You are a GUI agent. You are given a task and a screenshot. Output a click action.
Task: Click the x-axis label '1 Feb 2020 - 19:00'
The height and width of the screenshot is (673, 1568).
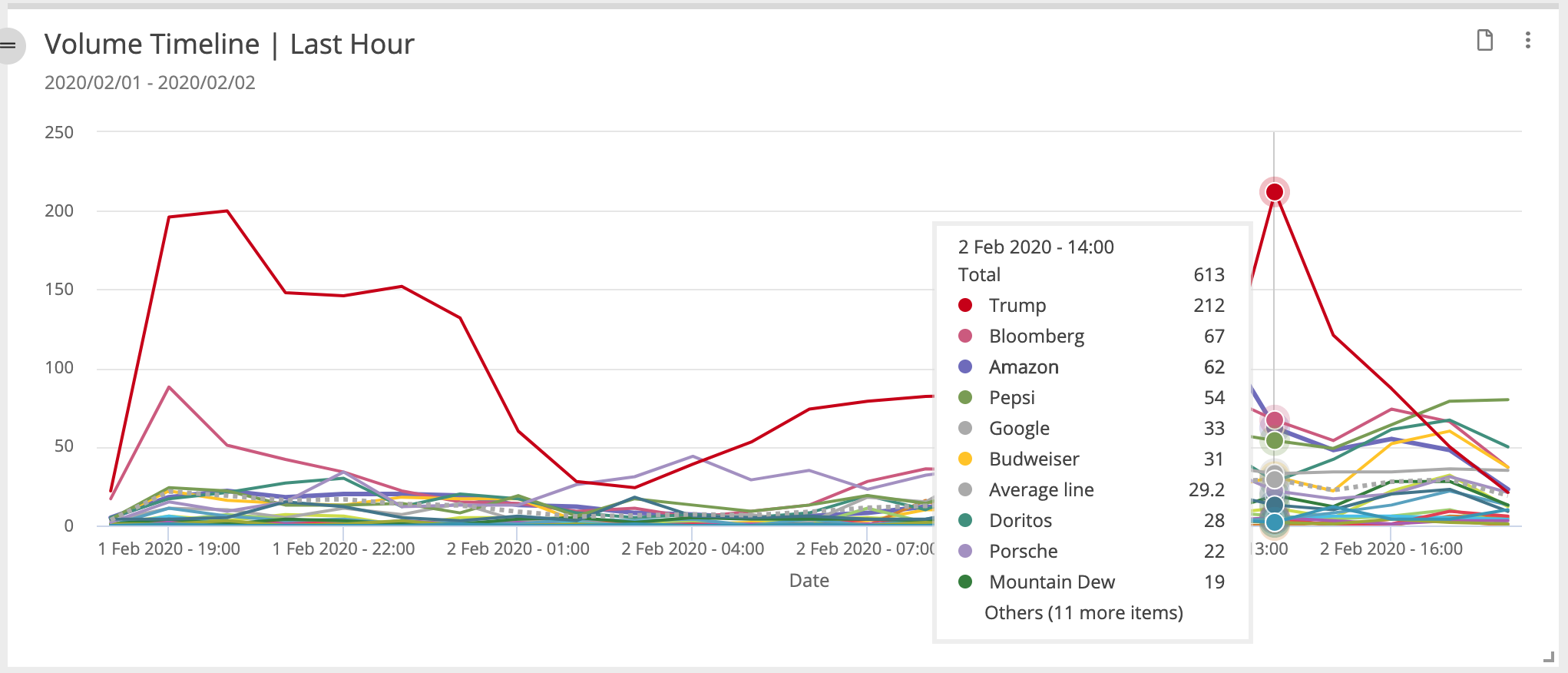coord(169,549)
